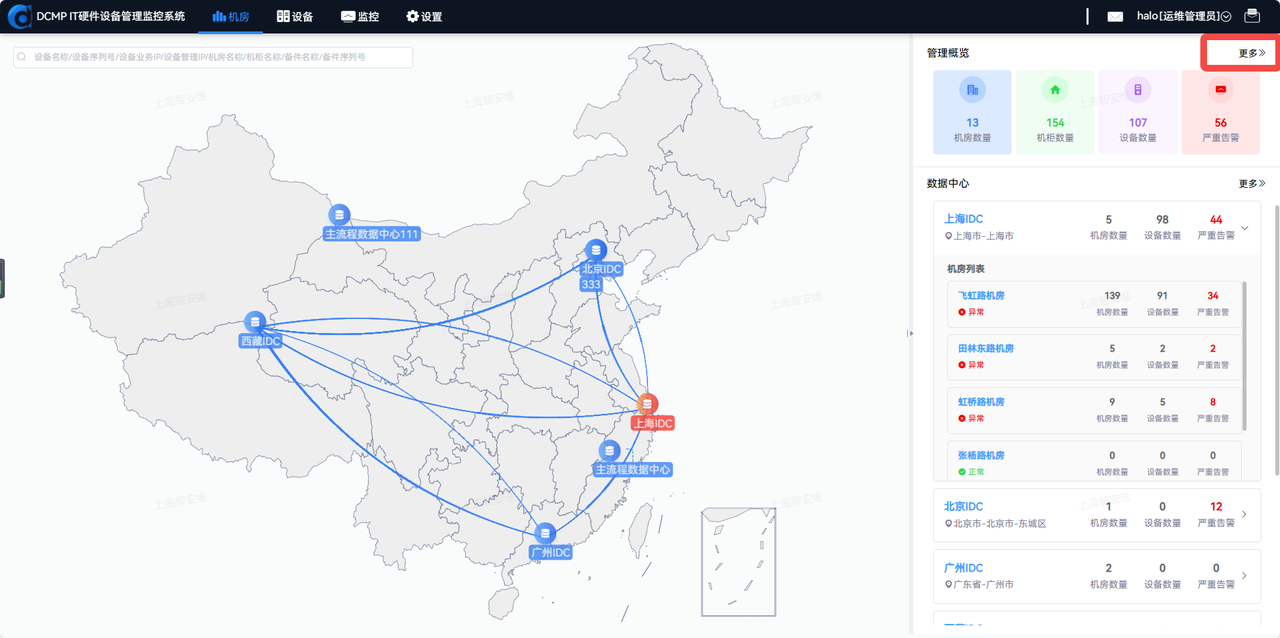
Task: Click the printer icon in the header
Action: 1252,16
